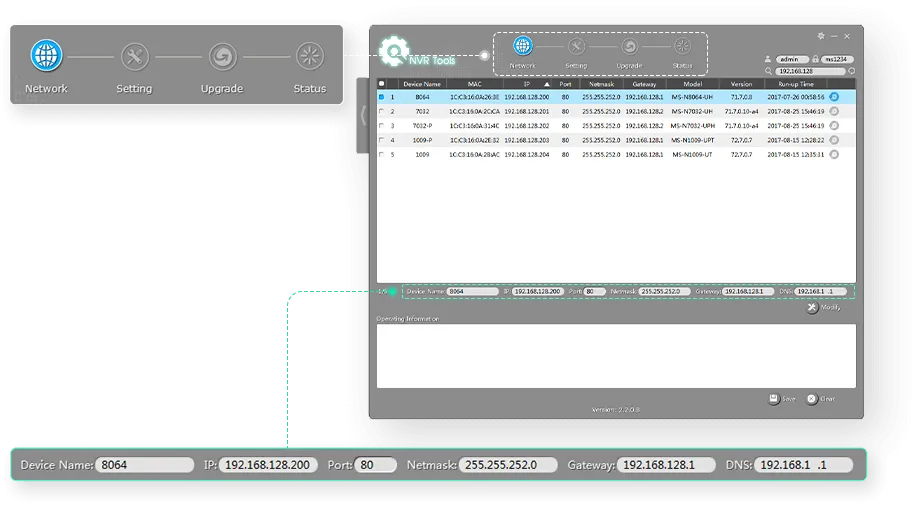
Task: Click the Save button below Operating Information
Action: coord(782,399)
